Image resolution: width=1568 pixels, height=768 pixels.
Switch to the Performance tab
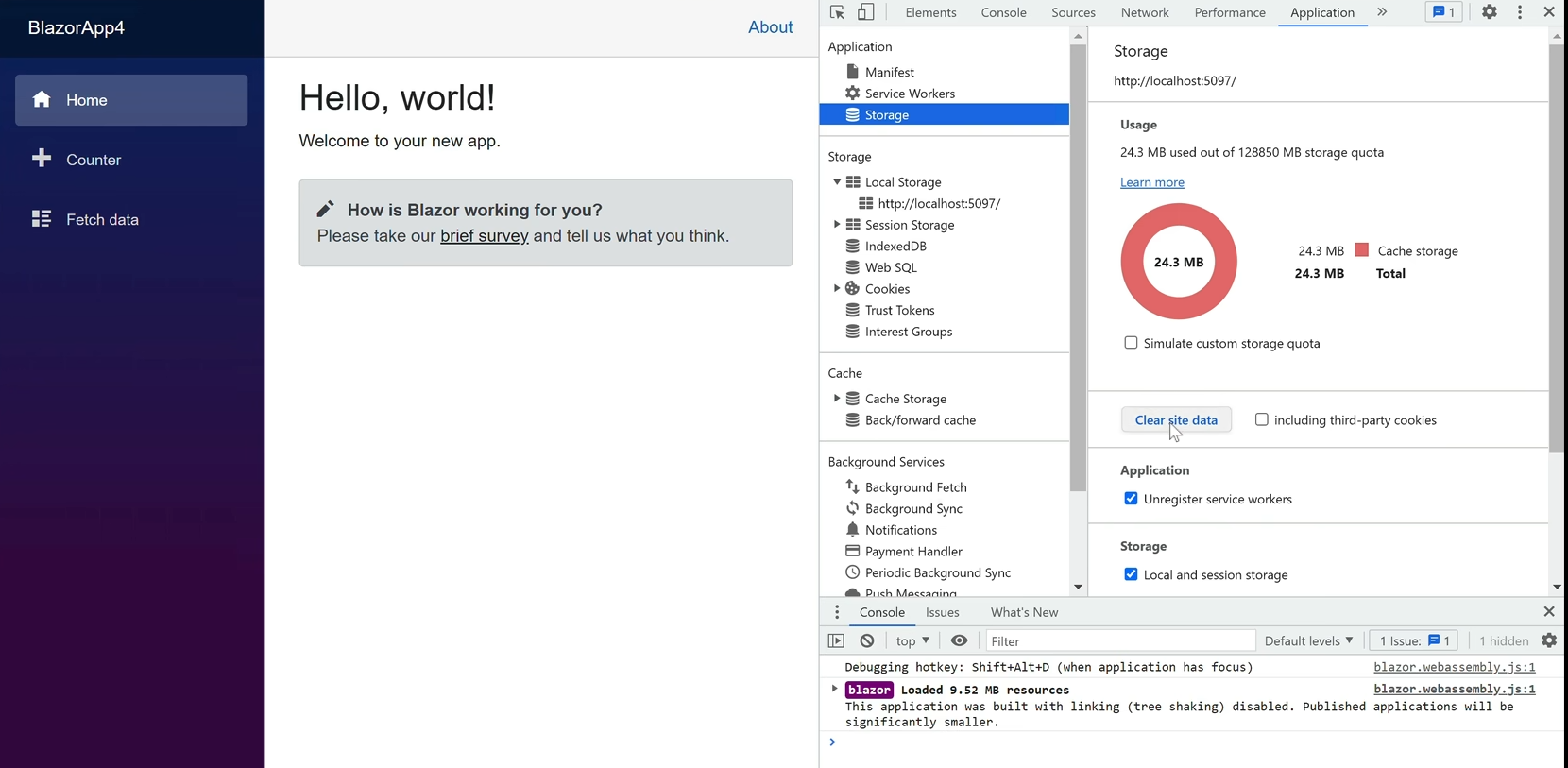pyautogui.click(x=1230, y=12)
